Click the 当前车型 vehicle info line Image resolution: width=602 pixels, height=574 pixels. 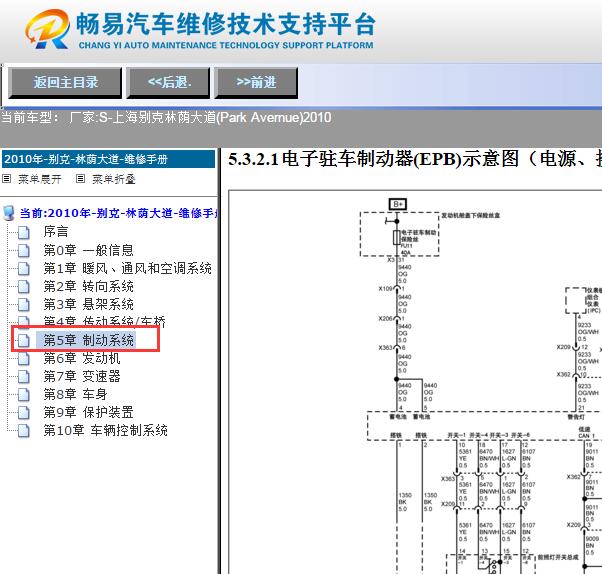(166, 117)
